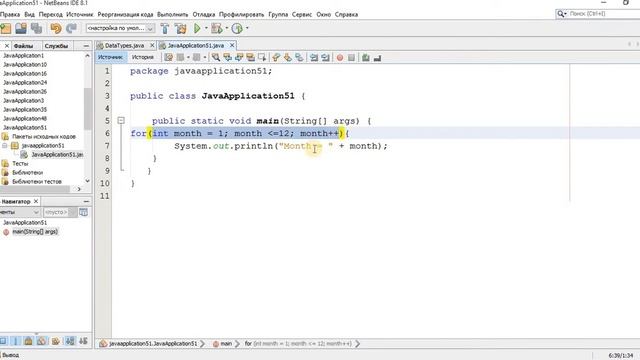
Task: Open Javadoc window icon in Navigator
Action: point(83,212)
